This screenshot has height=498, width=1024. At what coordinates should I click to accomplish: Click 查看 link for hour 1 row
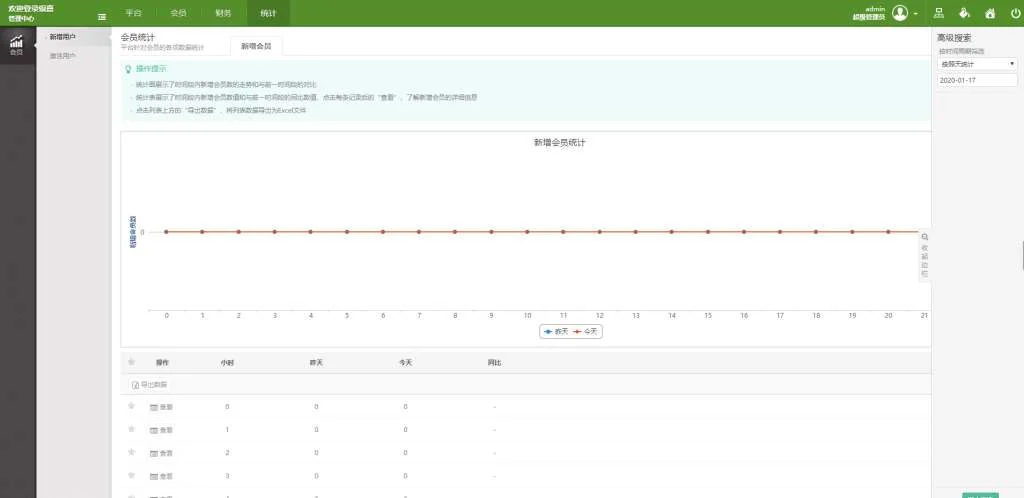click(x=161, y=430)
